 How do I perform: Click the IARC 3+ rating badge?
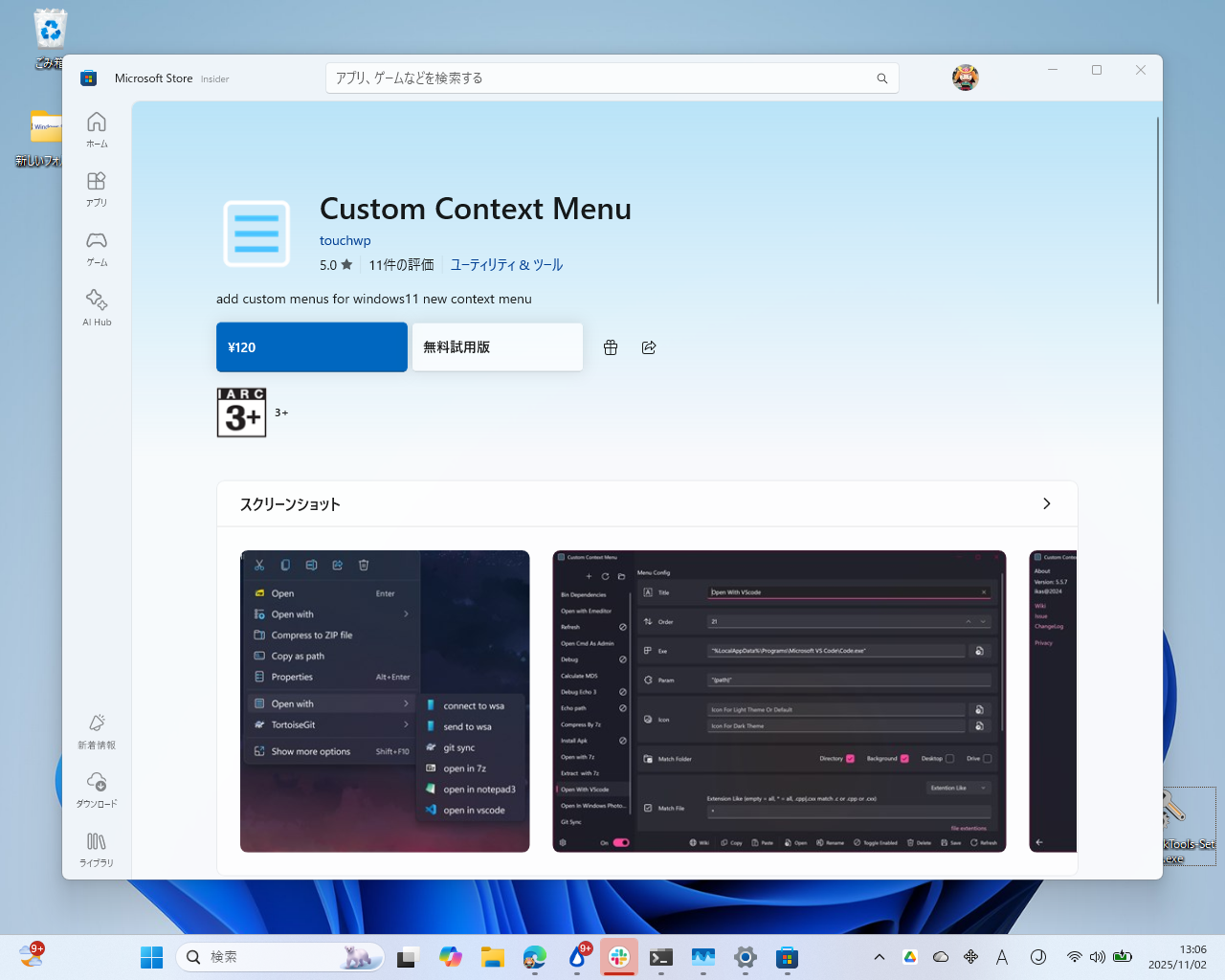241,412
